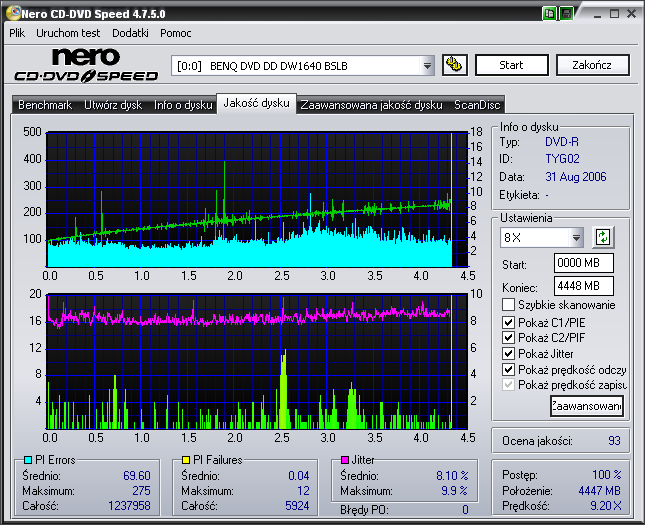Image resolution: width=645 pixels, height=525 pixels.
Task: Click the Start button
Action: [511, 65]
